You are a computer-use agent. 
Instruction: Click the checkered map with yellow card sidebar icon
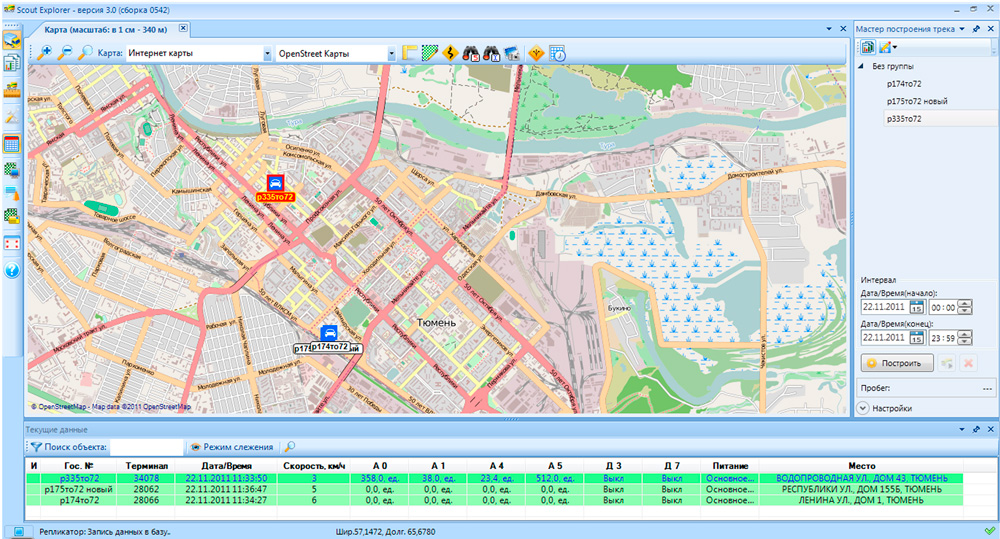tap(11, 216)
